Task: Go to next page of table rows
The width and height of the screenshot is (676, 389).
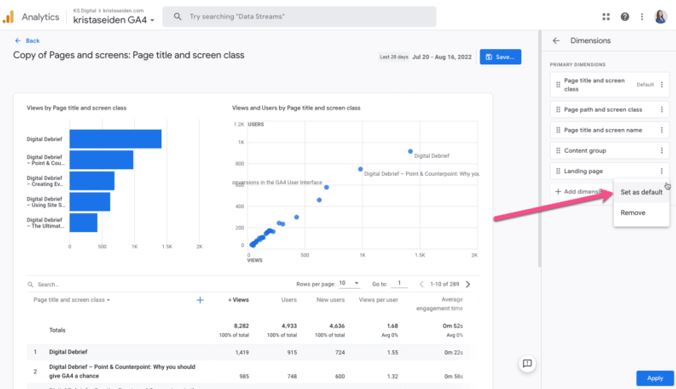Action: 468,284
